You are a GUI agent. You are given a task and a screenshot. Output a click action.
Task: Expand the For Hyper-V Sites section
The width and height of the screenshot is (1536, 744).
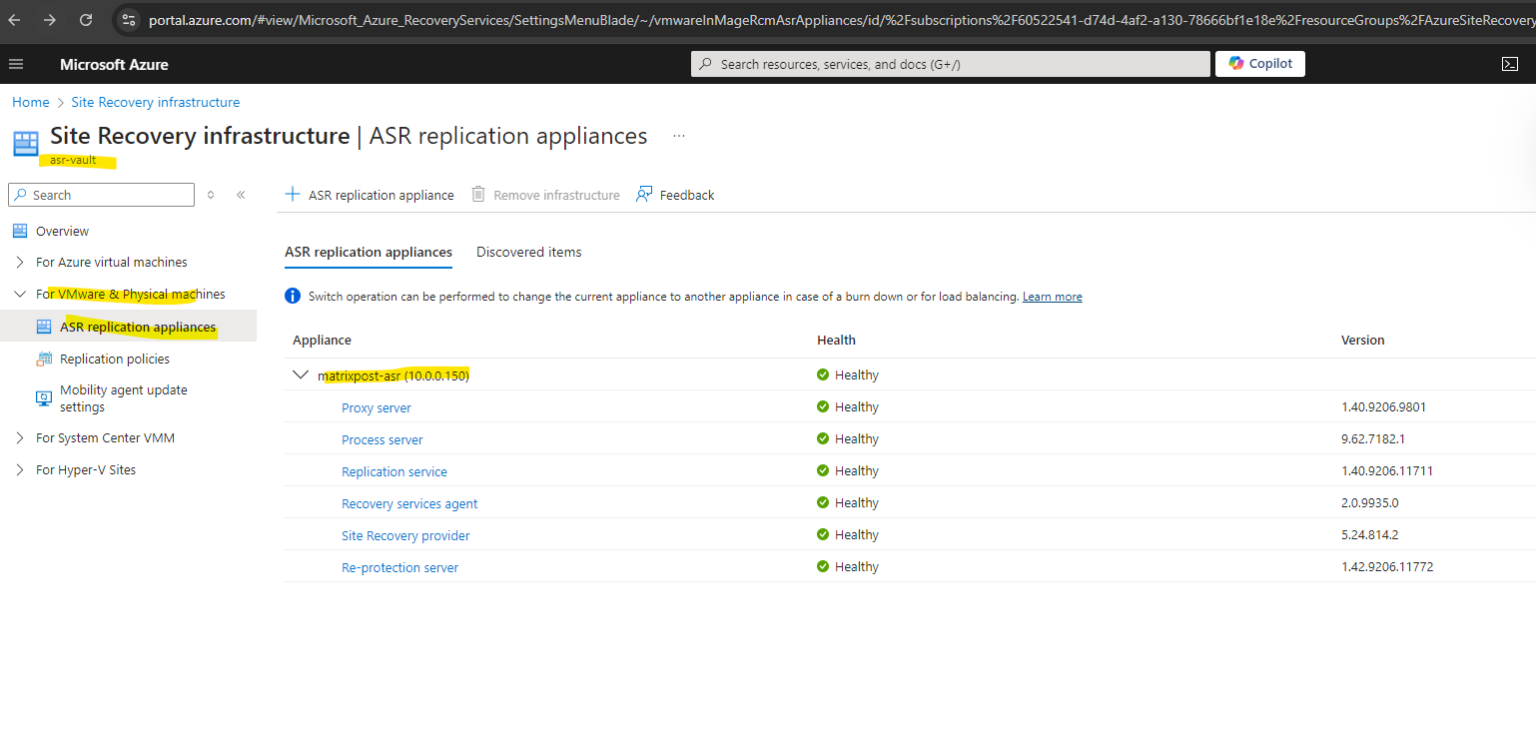(19, 469)
